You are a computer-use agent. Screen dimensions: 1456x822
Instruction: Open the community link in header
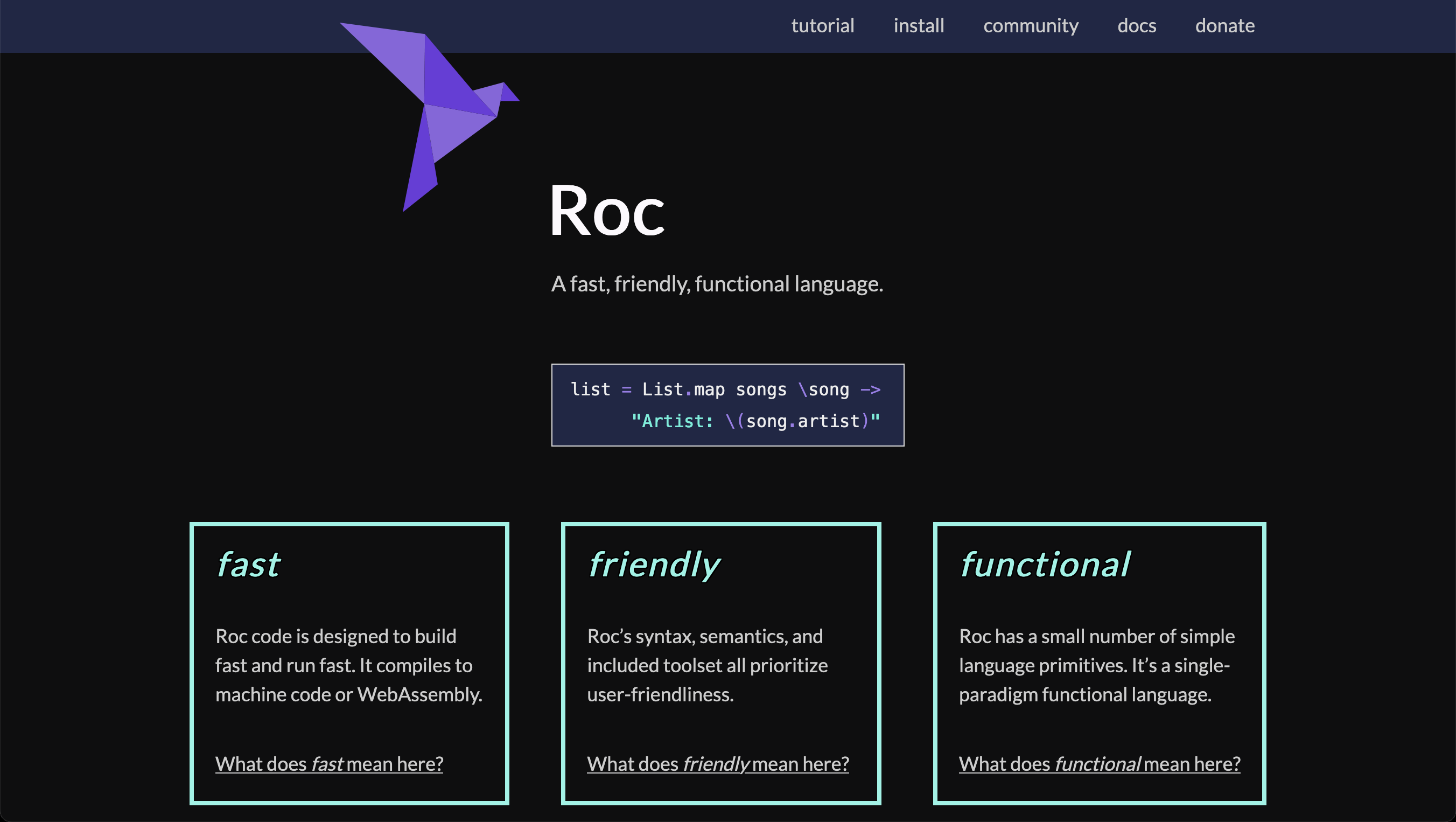(1031, 26)
